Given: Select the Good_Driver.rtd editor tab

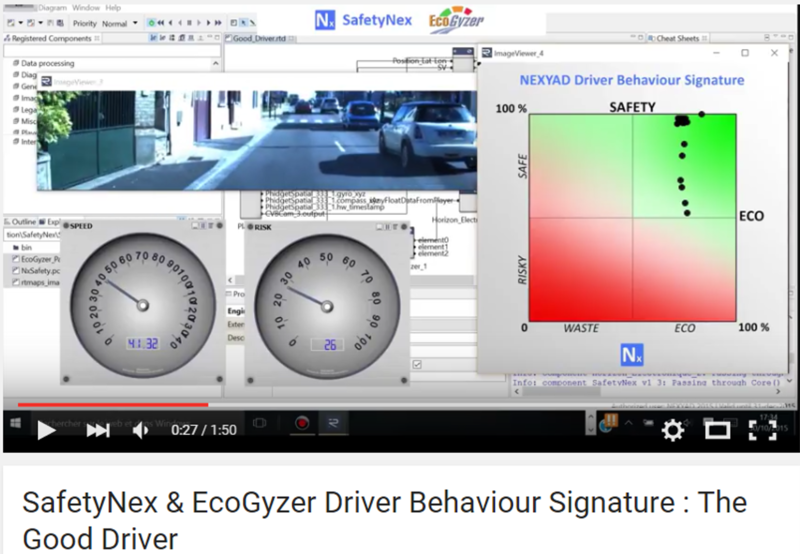Looking at the screenshot, I should [x=260, y=38].
